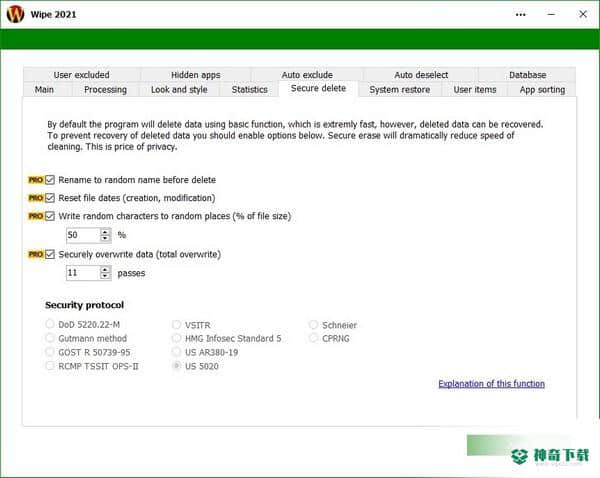Select RCMP TSSIT OPS-II protocol

pyautogui.click(x=49, y=365)
